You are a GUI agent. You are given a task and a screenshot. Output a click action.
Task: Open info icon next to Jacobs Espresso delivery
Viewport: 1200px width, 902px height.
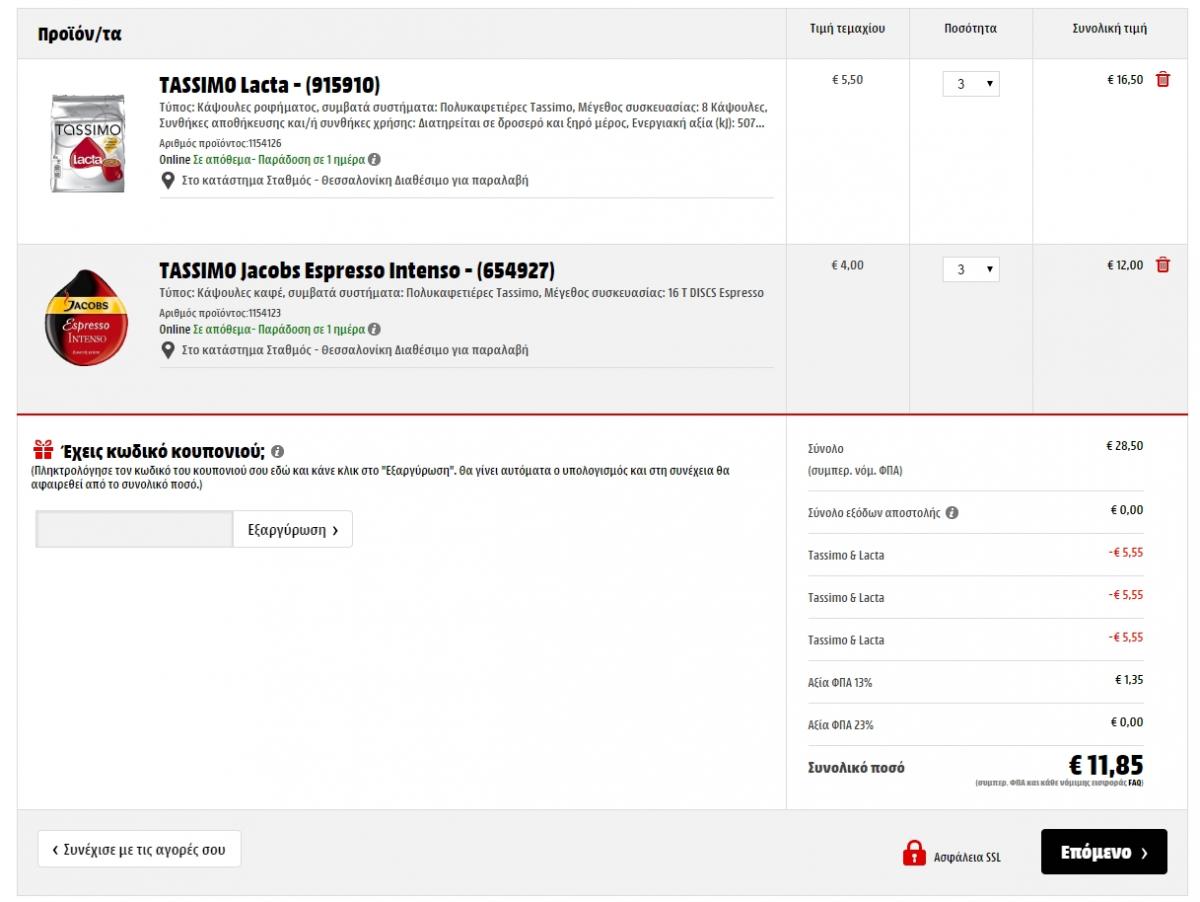click(x=374, y=329)
